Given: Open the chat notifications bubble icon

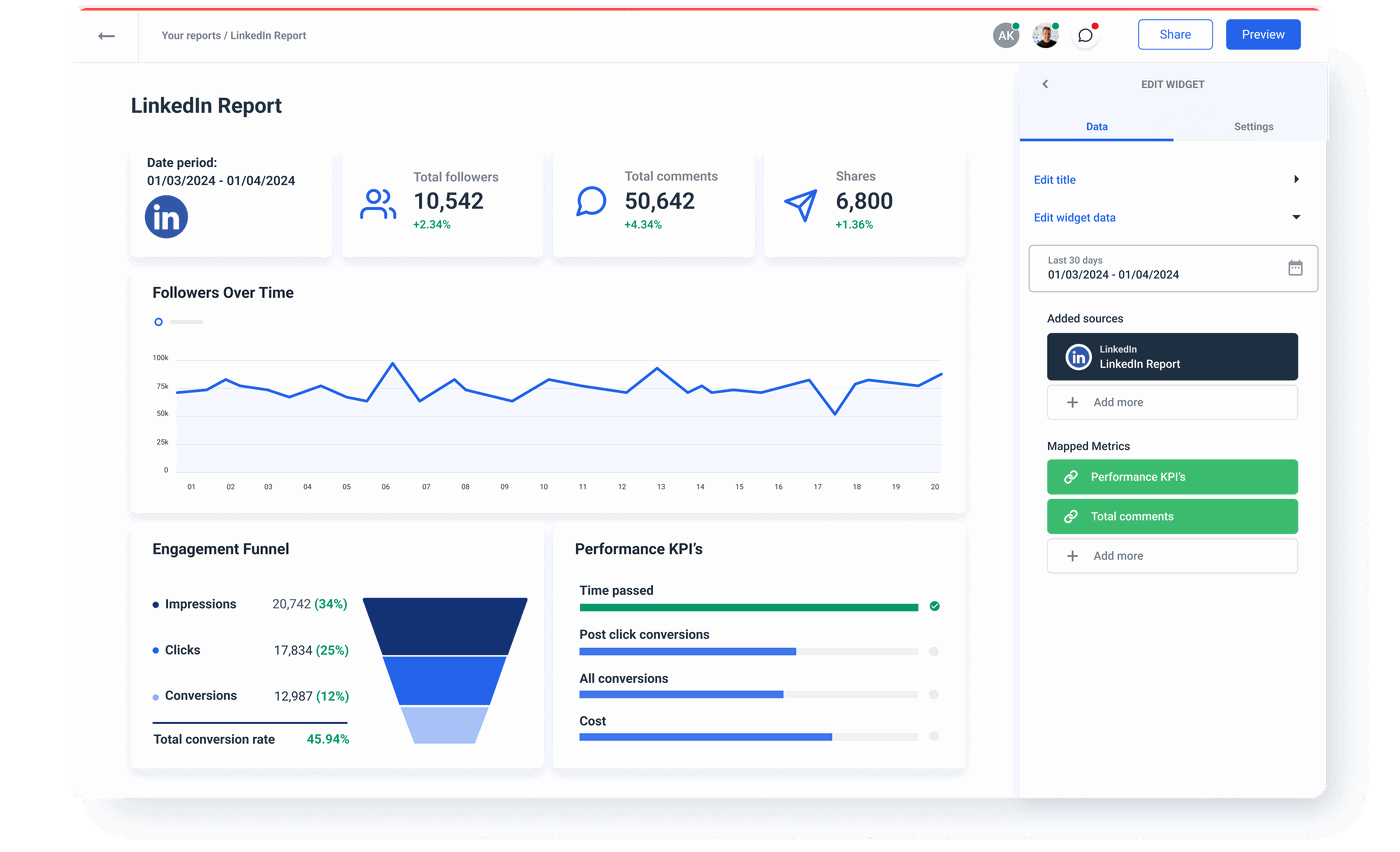Looking at the screenshot, I should coord(1085,35).
